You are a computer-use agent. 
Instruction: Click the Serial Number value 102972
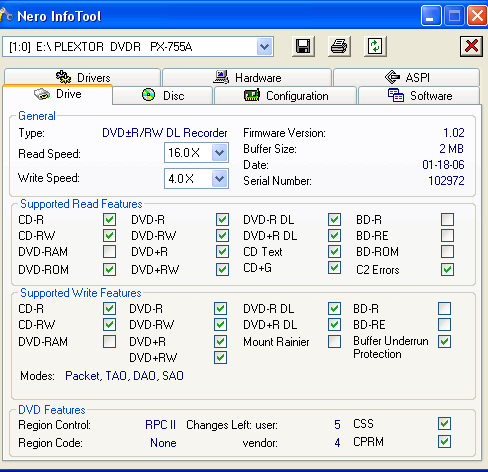tap(446, 181)
